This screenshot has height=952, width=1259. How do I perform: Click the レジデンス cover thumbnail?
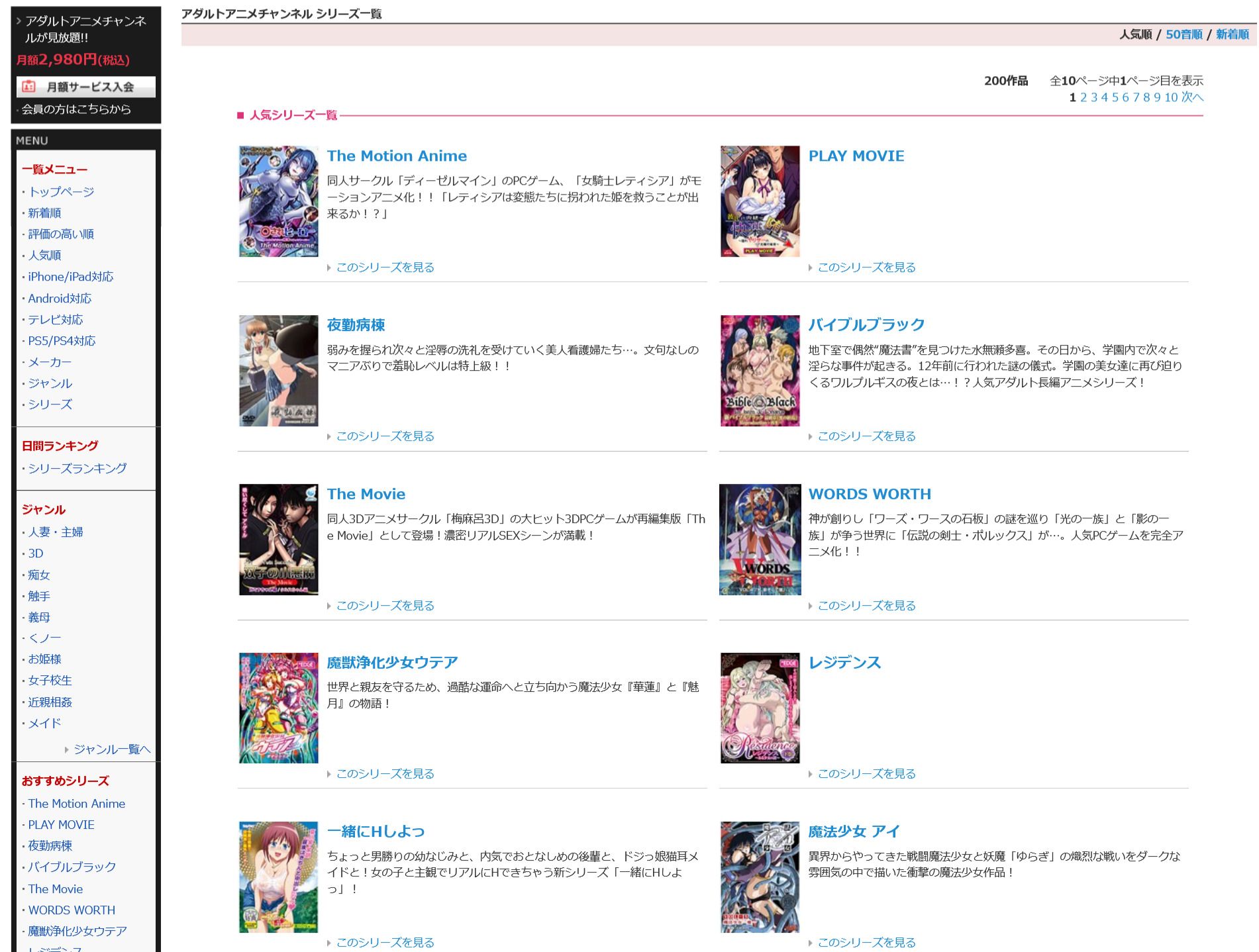pyautogui.click(x=760, y=708)
